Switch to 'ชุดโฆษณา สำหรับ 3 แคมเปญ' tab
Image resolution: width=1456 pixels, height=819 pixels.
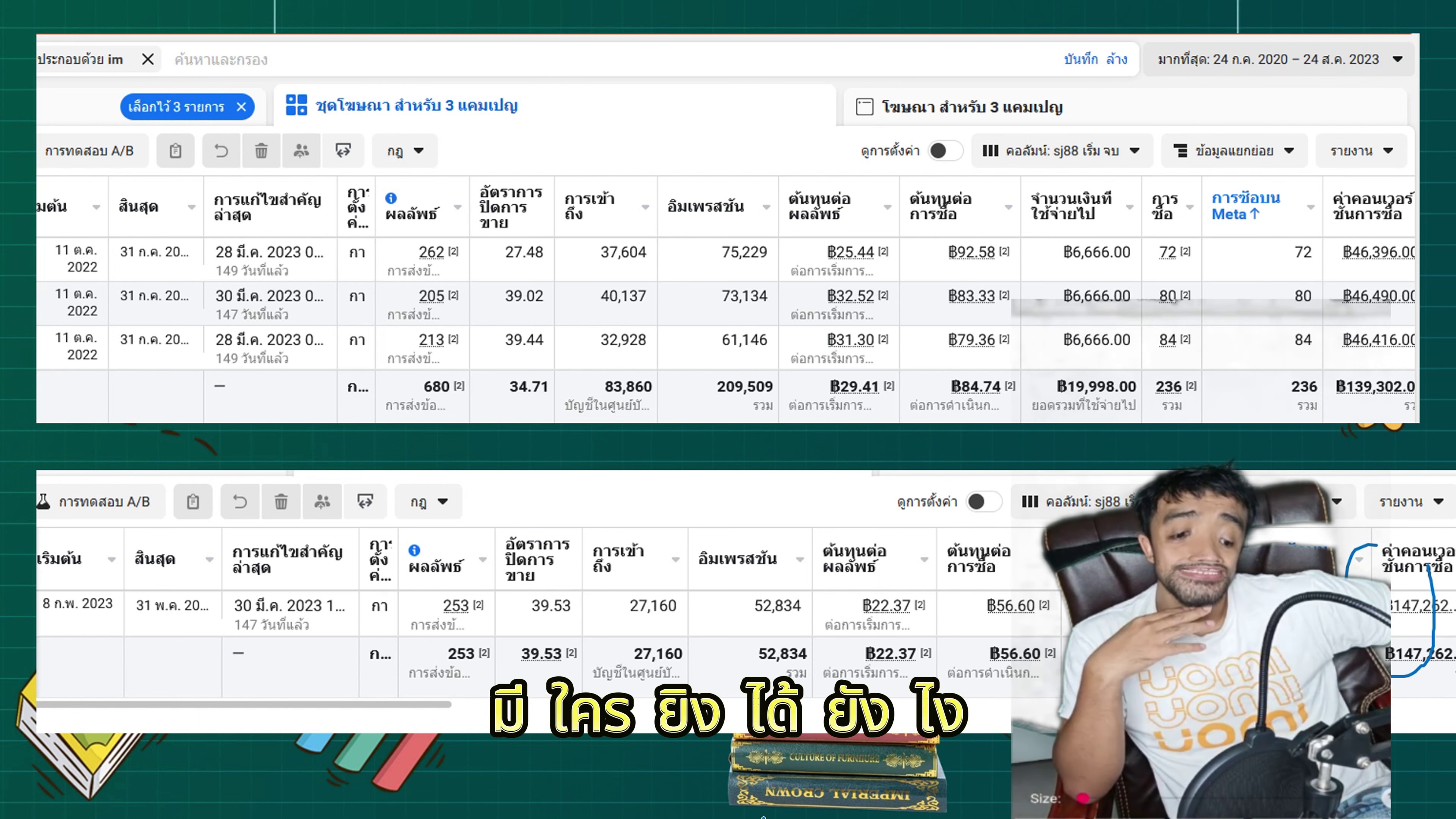(416, 106)
